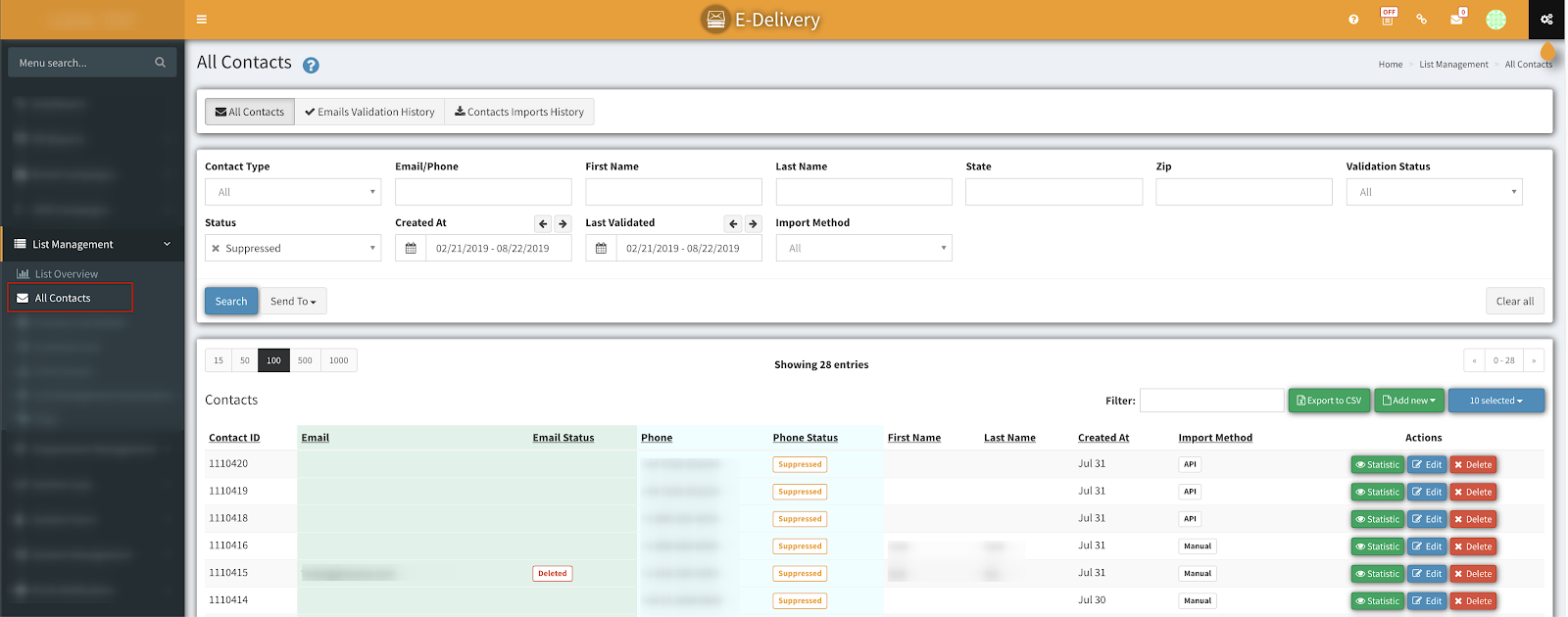Open the Import Method dropdown
The height and width of the screenshot is (617, 1568).
863,248
